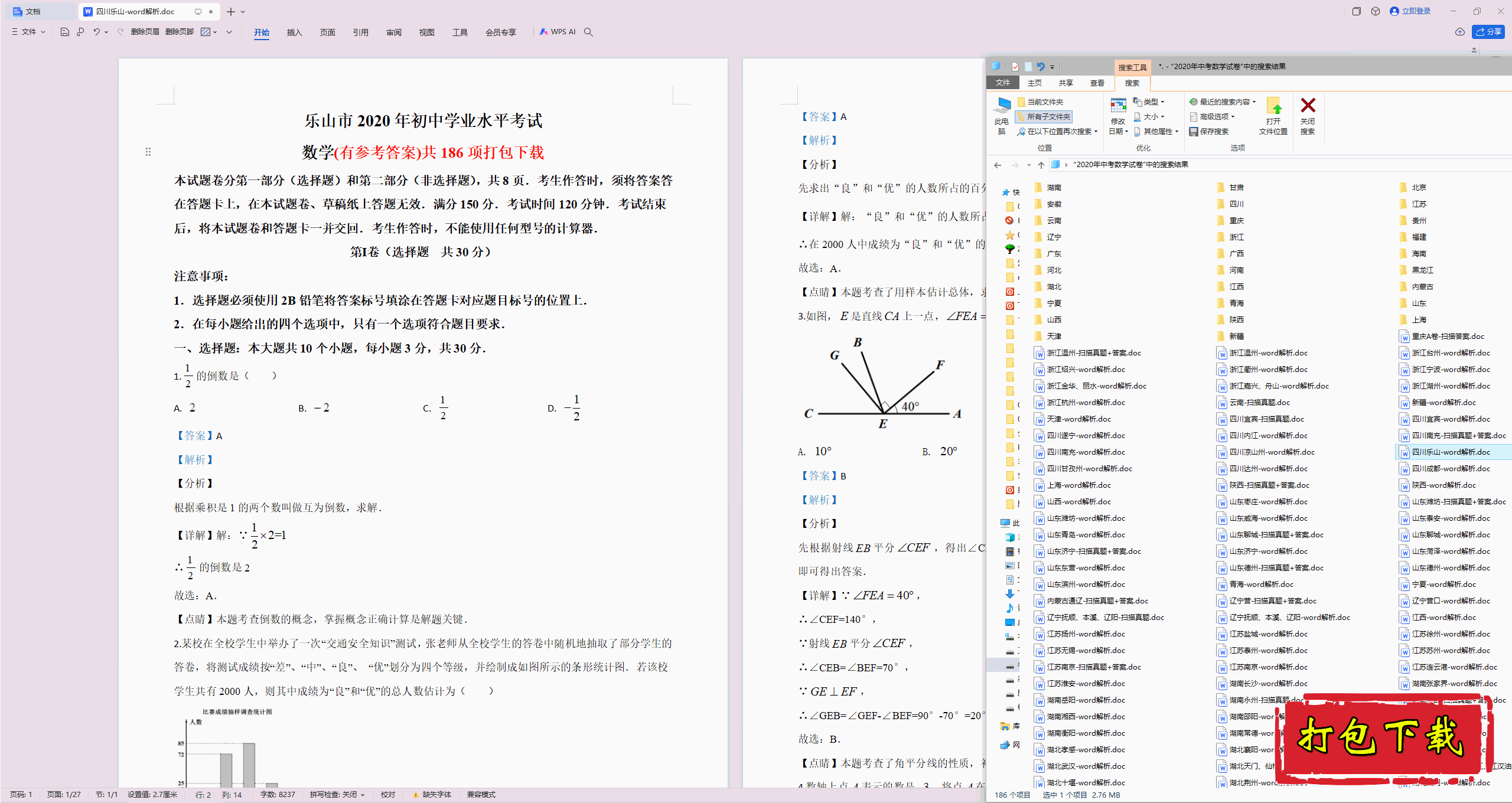Expand 最近的搜索内容 dropdown
Screen dimensions: 1512x803
click(1223, 102)
